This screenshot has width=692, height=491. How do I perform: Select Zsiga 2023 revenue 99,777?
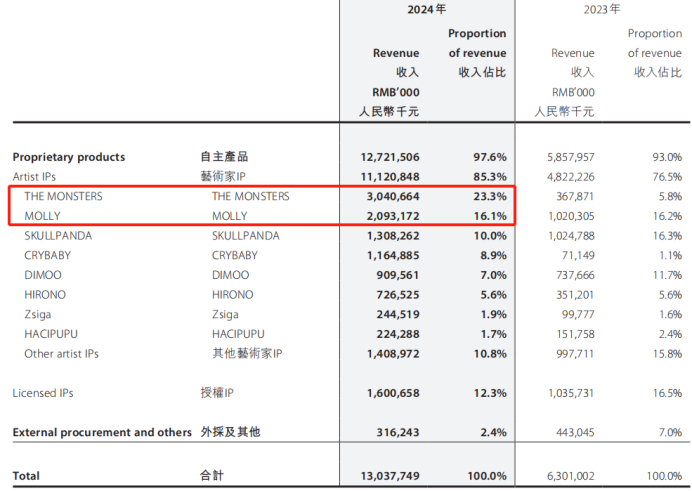click(579, 315)
